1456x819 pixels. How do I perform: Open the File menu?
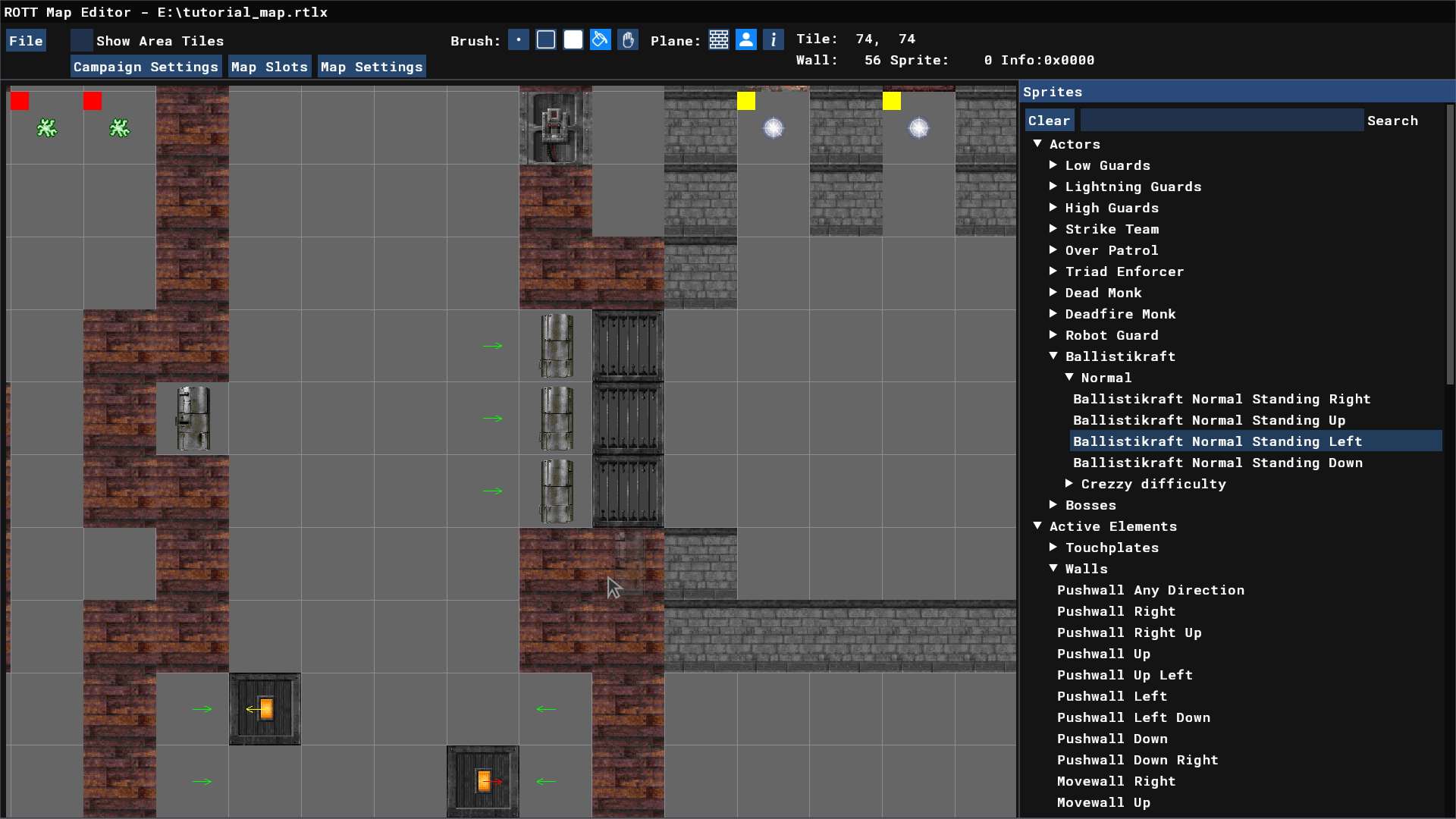click(x=26, y=41)
